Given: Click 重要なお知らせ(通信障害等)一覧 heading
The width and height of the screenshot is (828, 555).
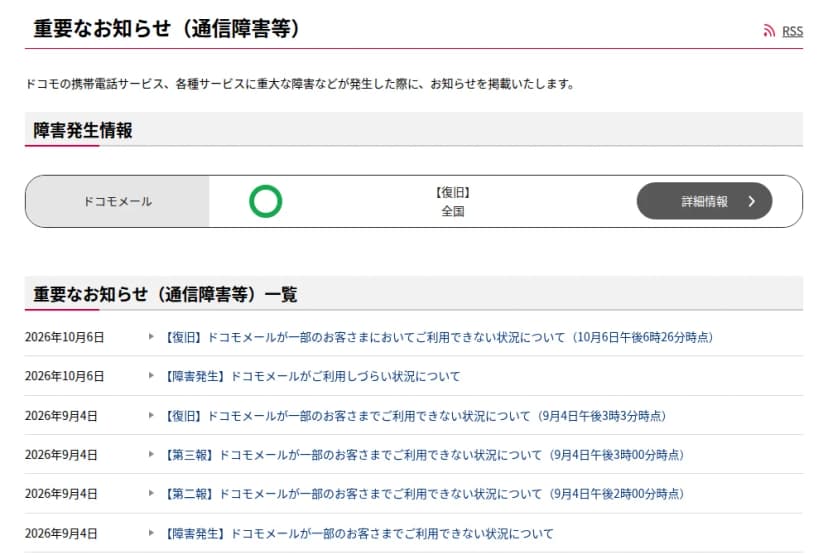Looking at the screenshot, I should 165,294.
